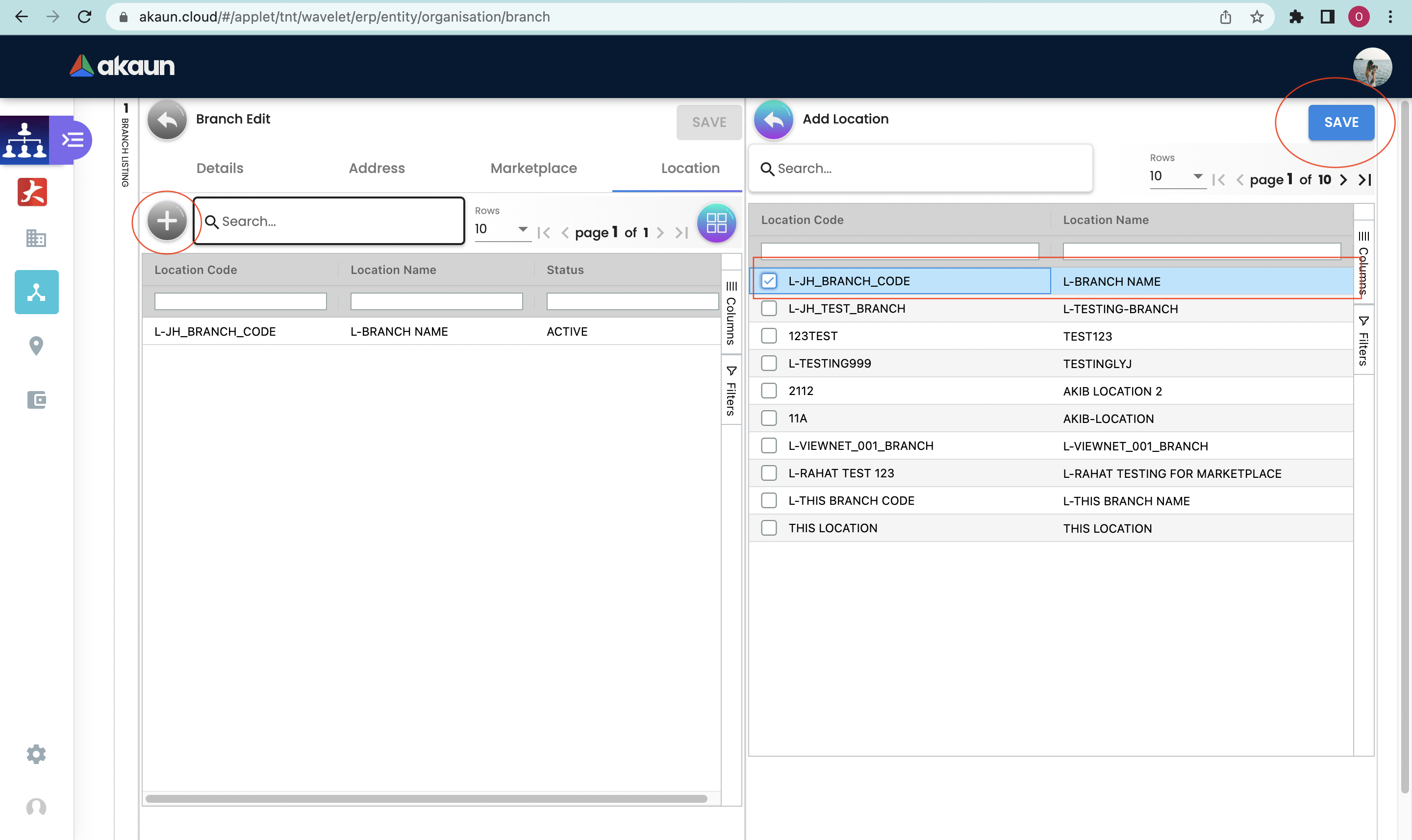Click the plus button to add location

coord(167,222)
